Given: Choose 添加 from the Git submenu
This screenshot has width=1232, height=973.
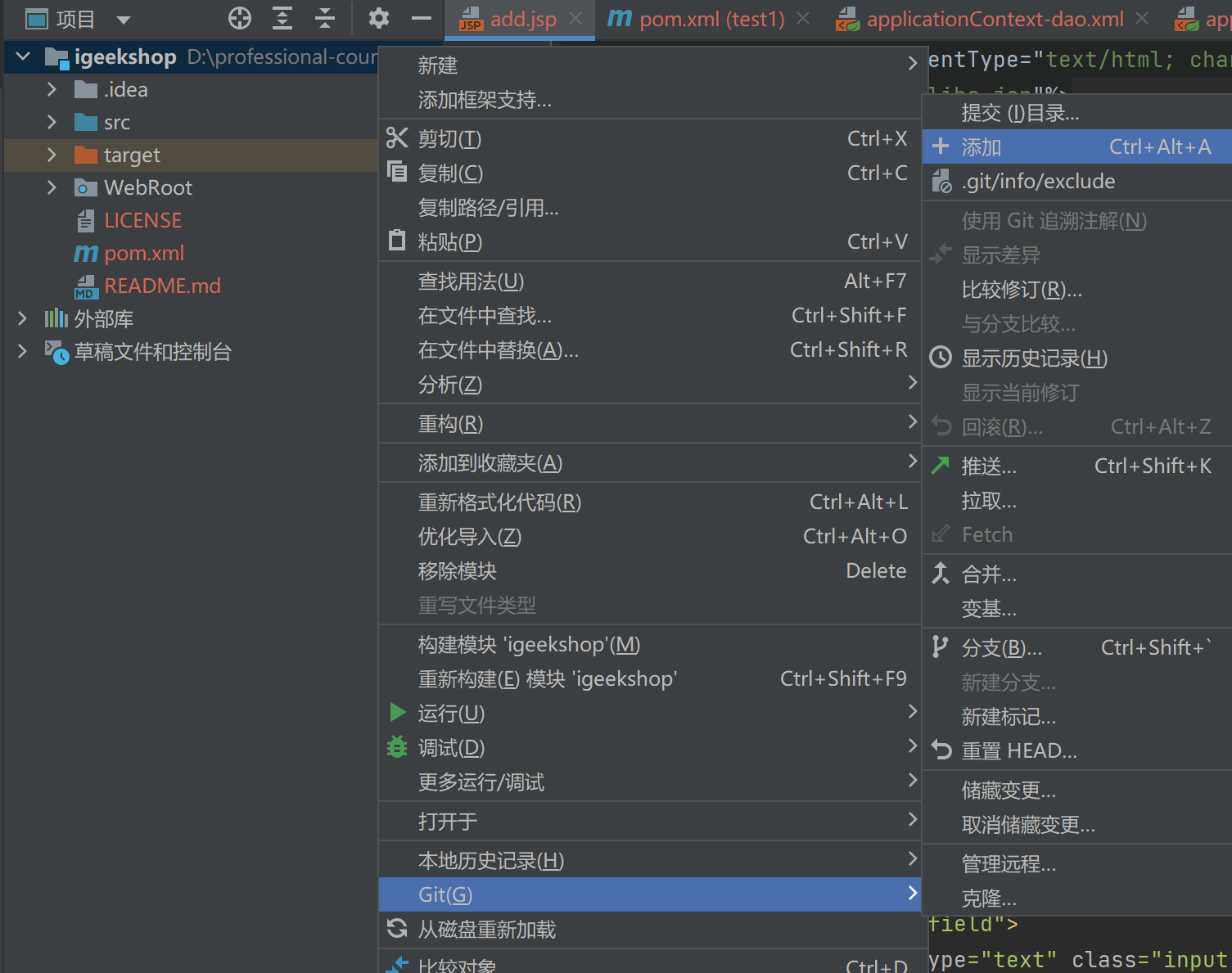Looking at the screenshot, I should click(x=981, y=146).
